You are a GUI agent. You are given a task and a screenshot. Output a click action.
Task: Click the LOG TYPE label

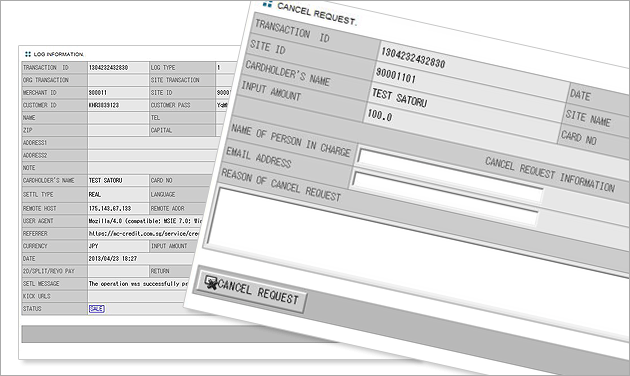[x=163, y=67]
